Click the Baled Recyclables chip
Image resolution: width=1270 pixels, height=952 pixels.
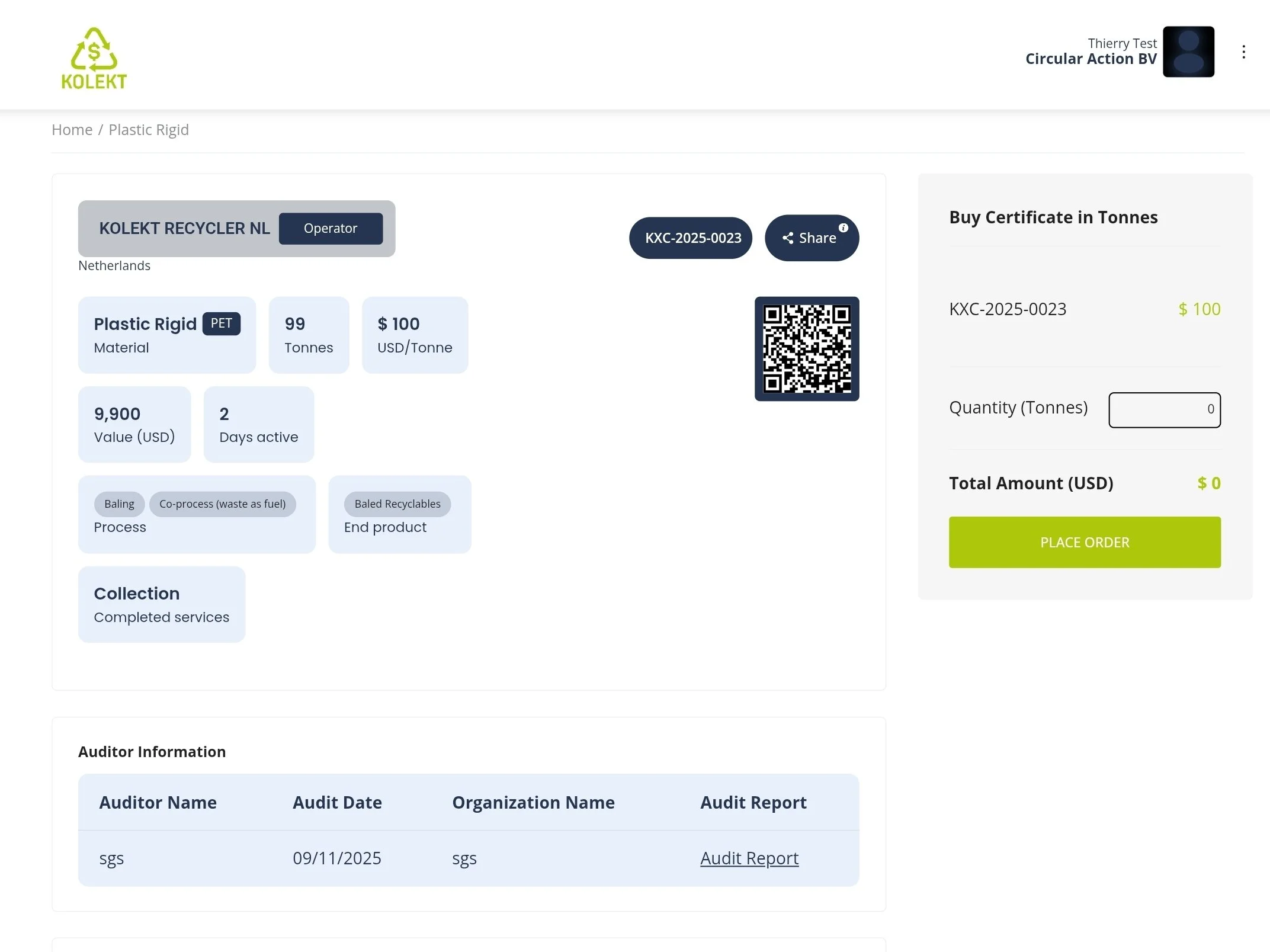(x=397, y=504)
